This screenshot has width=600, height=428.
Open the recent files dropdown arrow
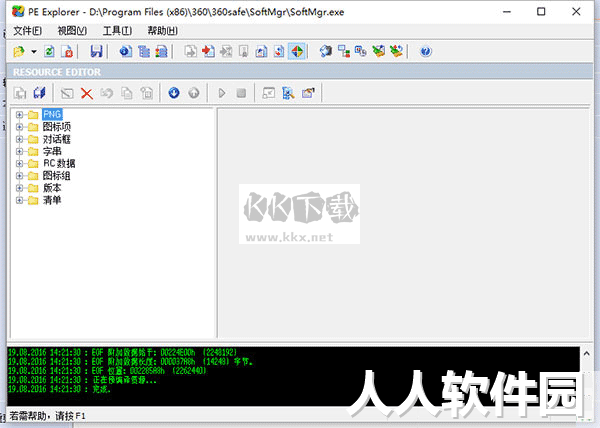pyautogui.click(x=34, y=51)
